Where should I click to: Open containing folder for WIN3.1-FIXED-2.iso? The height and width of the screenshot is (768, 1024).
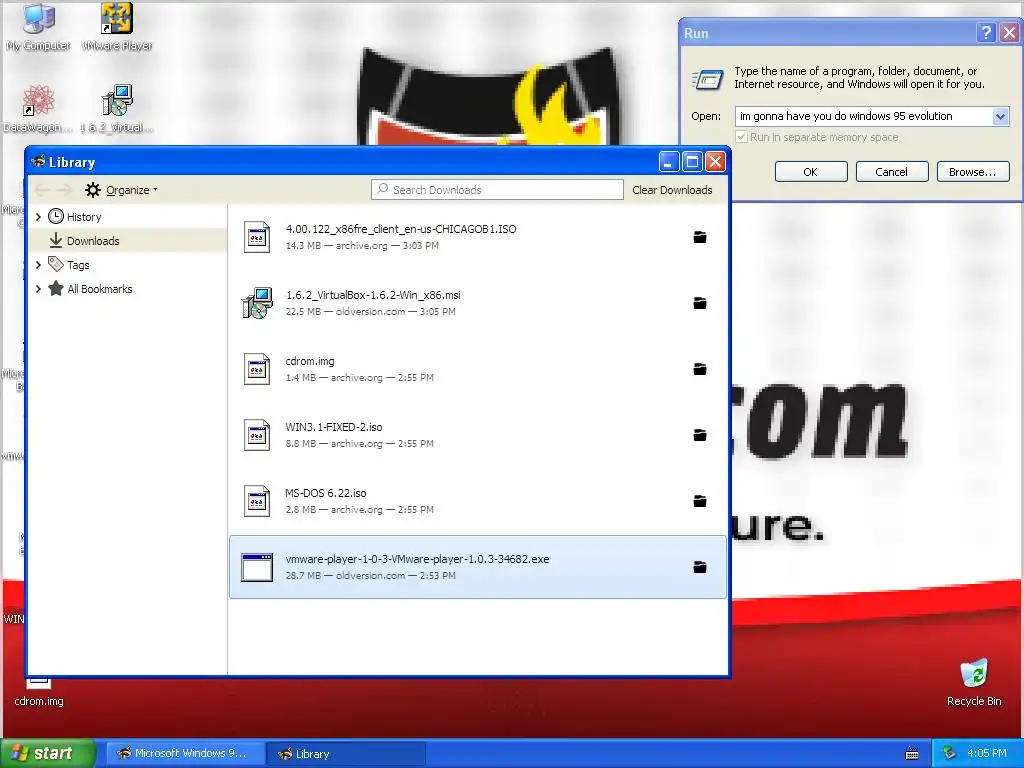point(699,435)
